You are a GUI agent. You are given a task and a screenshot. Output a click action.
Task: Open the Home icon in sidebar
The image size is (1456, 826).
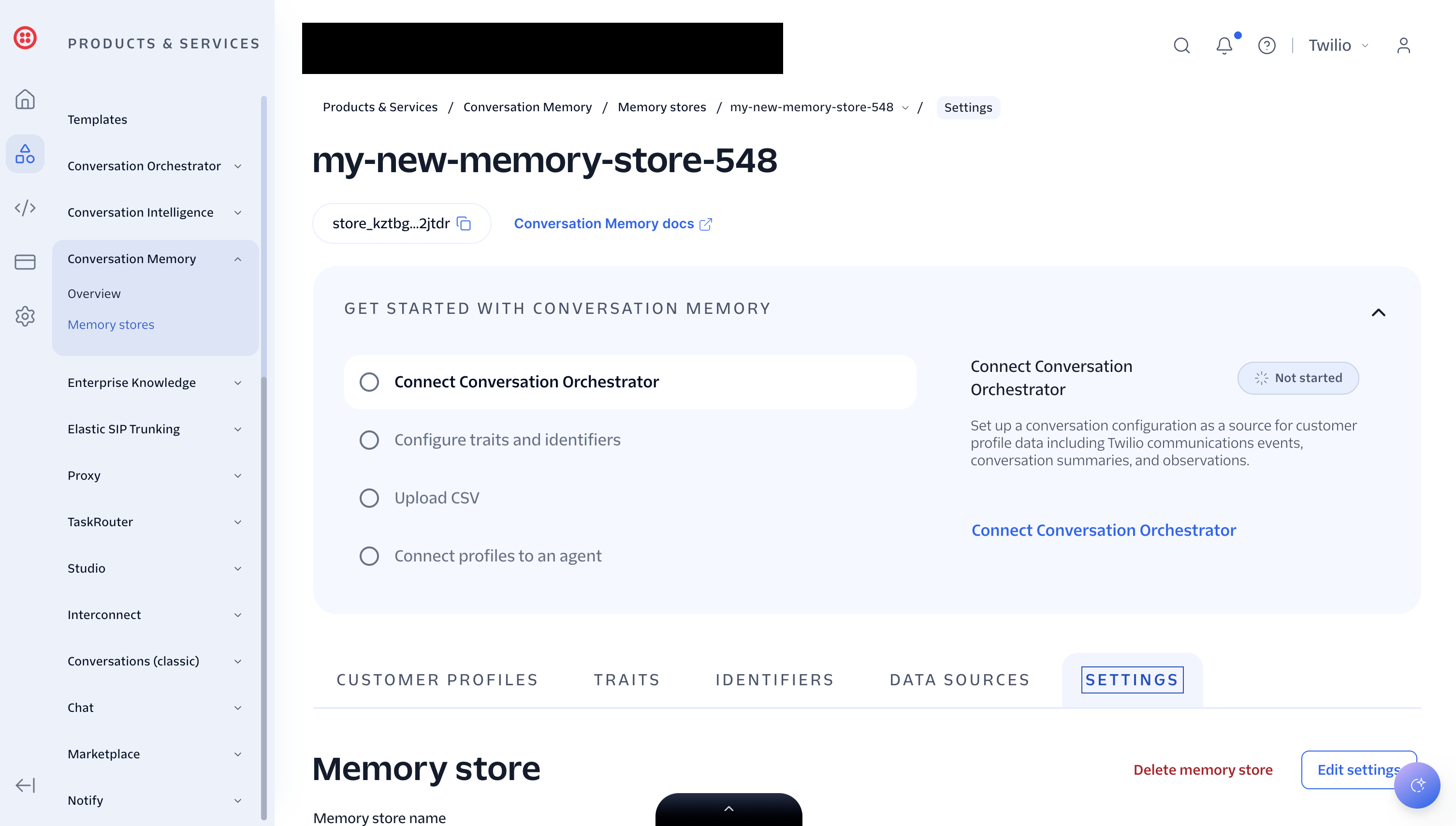[x=25, y=99]
